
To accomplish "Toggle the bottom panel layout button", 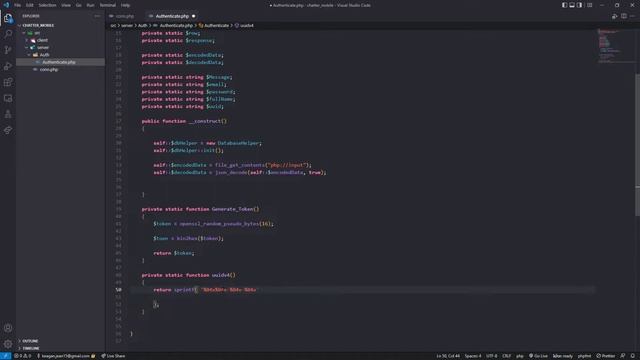I will pyautogui.click(x=572, y=5).
